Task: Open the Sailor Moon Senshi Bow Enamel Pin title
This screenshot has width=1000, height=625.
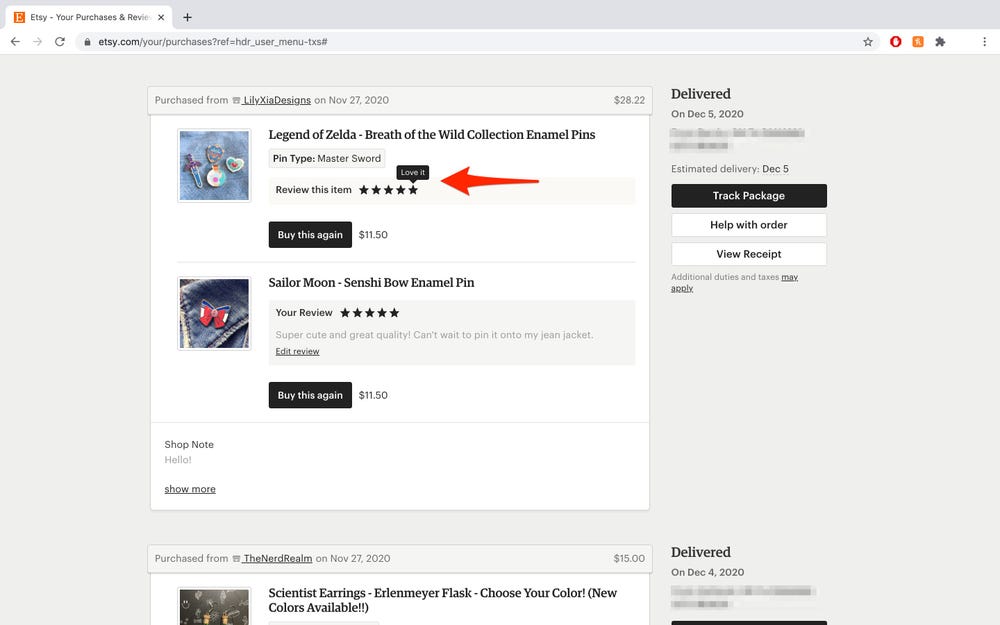Action: point(371,283)
